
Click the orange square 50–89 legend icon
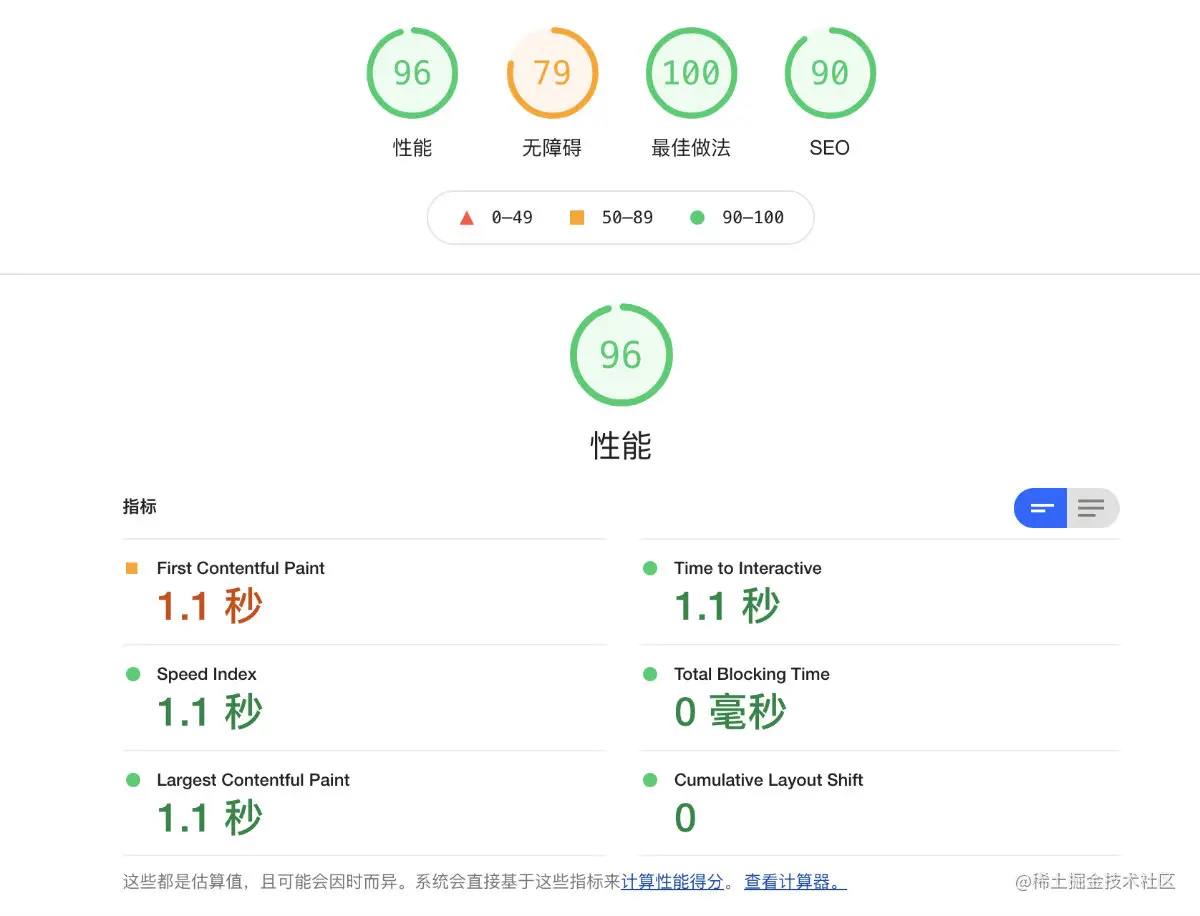point(577,217)
